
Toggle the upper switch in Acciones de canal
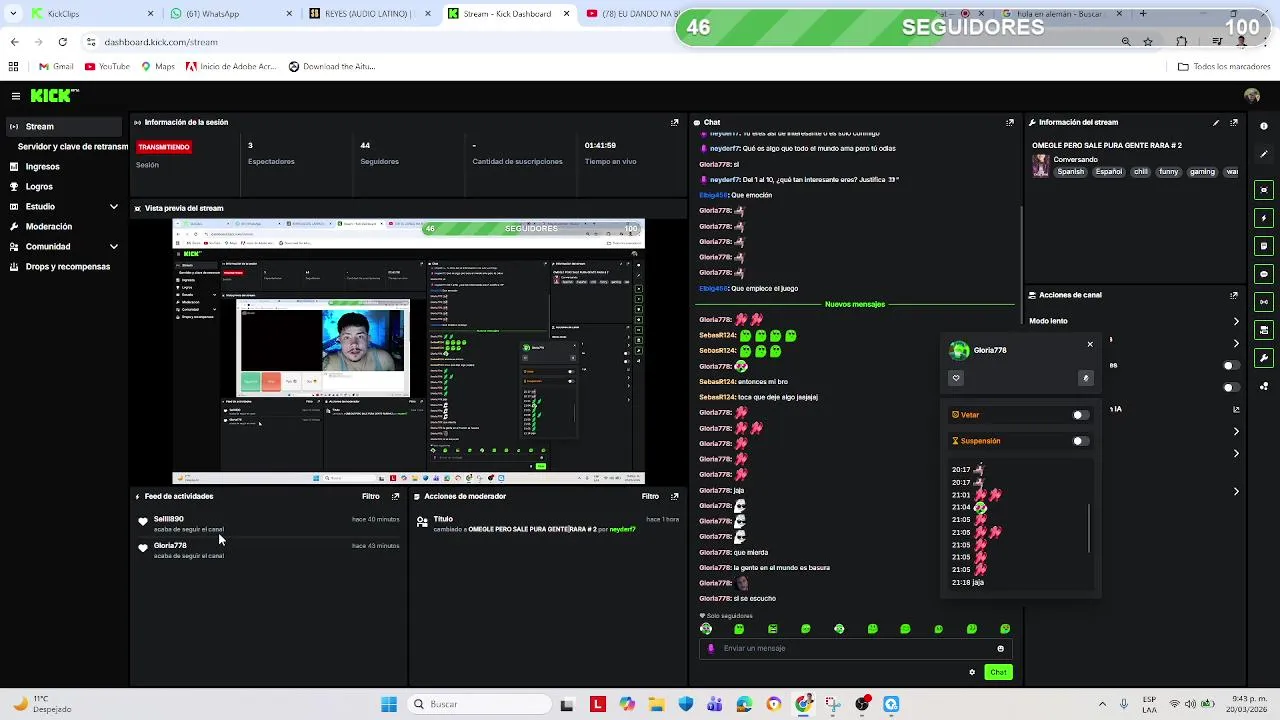pos(1231,365)
